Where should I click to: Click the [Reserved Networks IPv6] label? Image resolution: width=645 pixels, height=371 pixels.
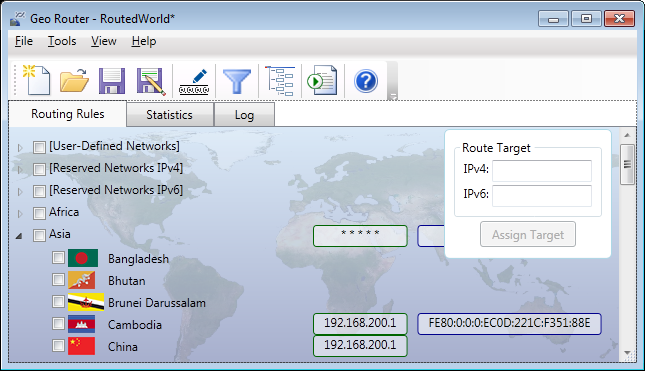[x=116, y=190]
